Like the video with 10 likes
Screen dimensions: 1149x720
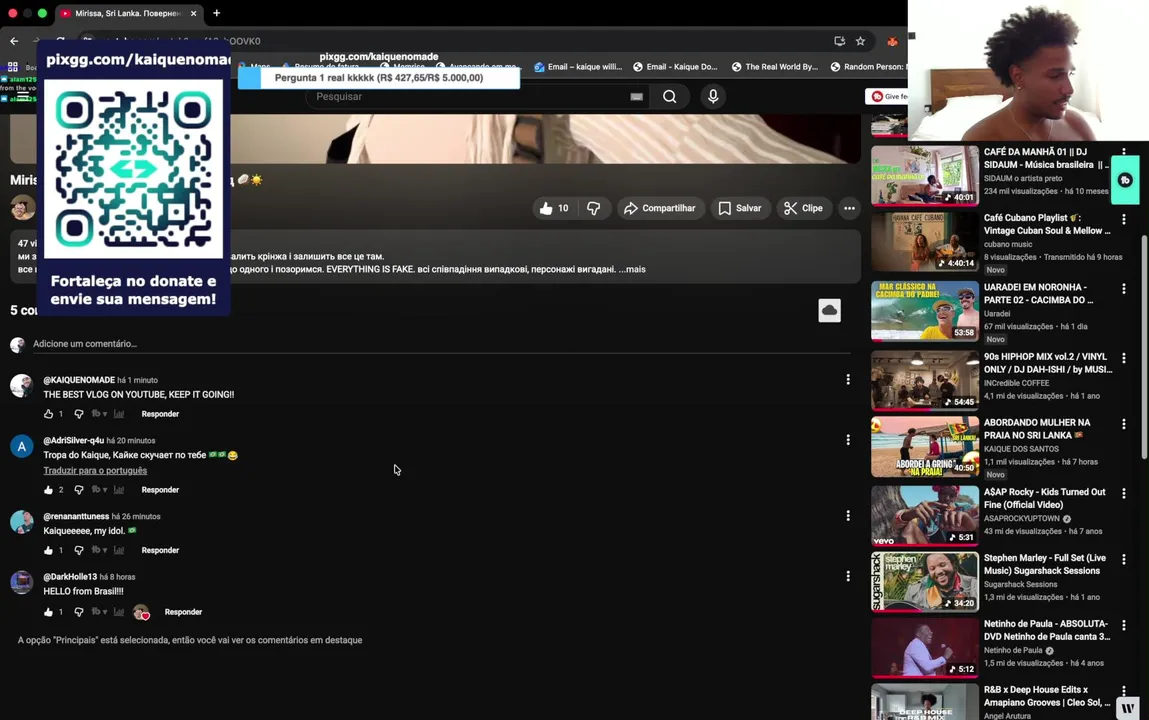[x=554, y=209]
